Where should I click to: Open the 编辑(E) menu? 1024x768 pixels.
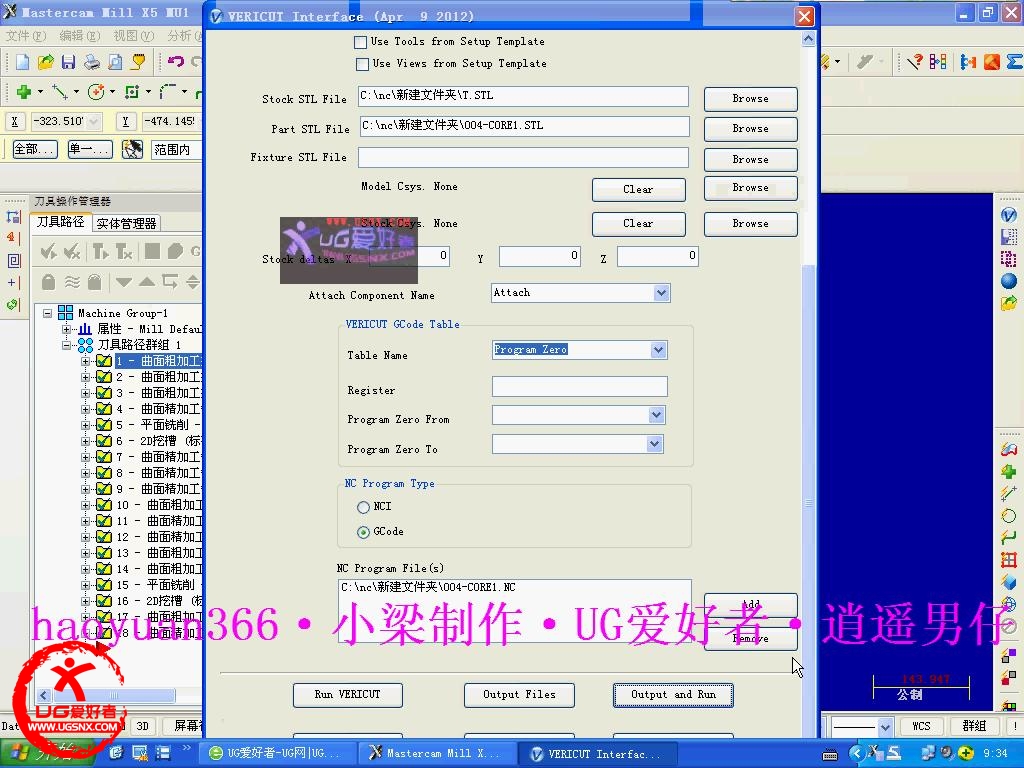[x=80, y=36]
